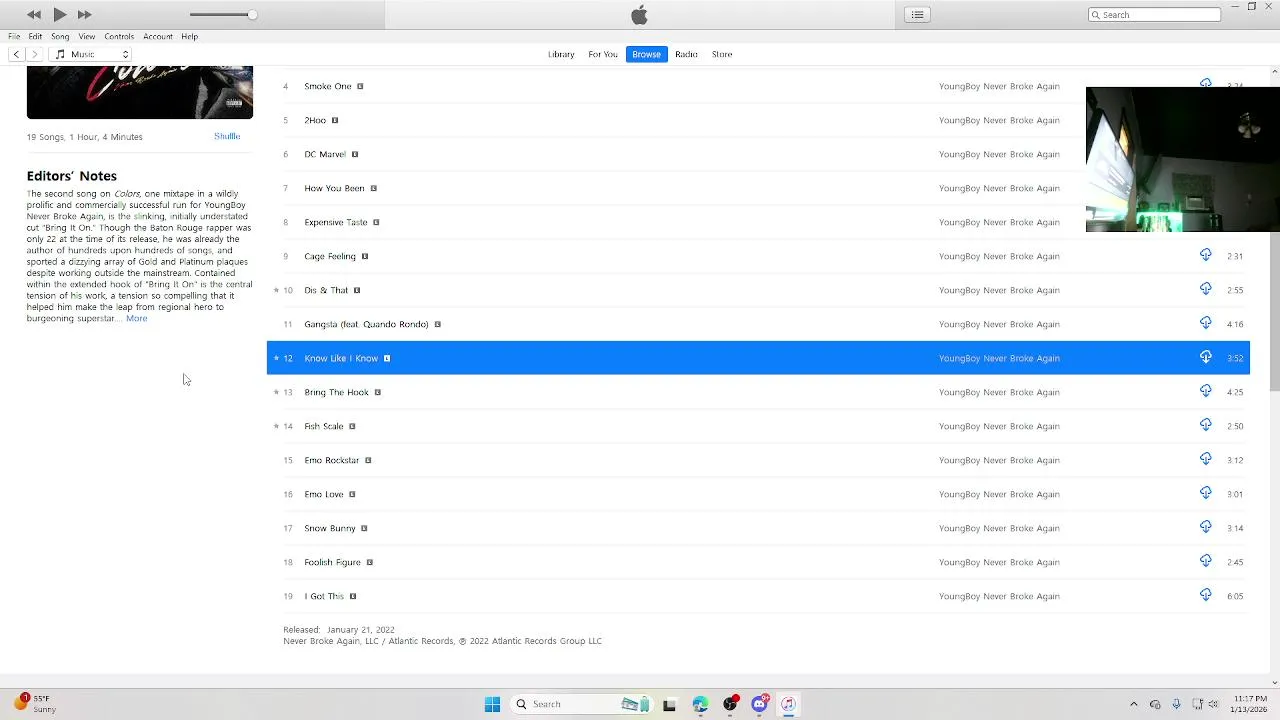
Task: Open the Controls menu
Action: click(x=119, y=36)
